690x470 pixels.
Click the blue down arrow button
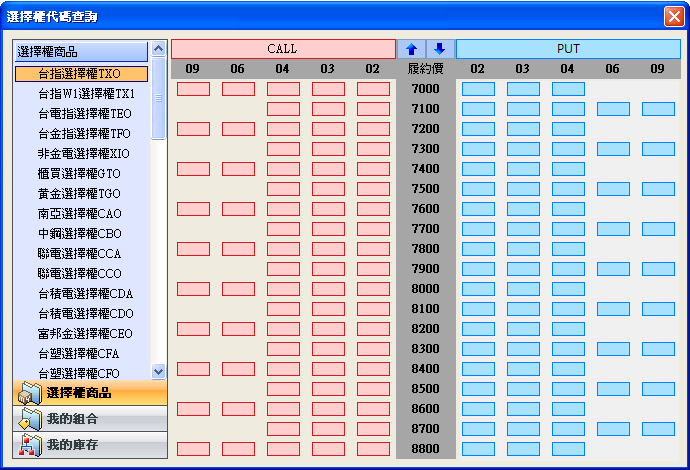pyautogui.click(x=440, y=49)
